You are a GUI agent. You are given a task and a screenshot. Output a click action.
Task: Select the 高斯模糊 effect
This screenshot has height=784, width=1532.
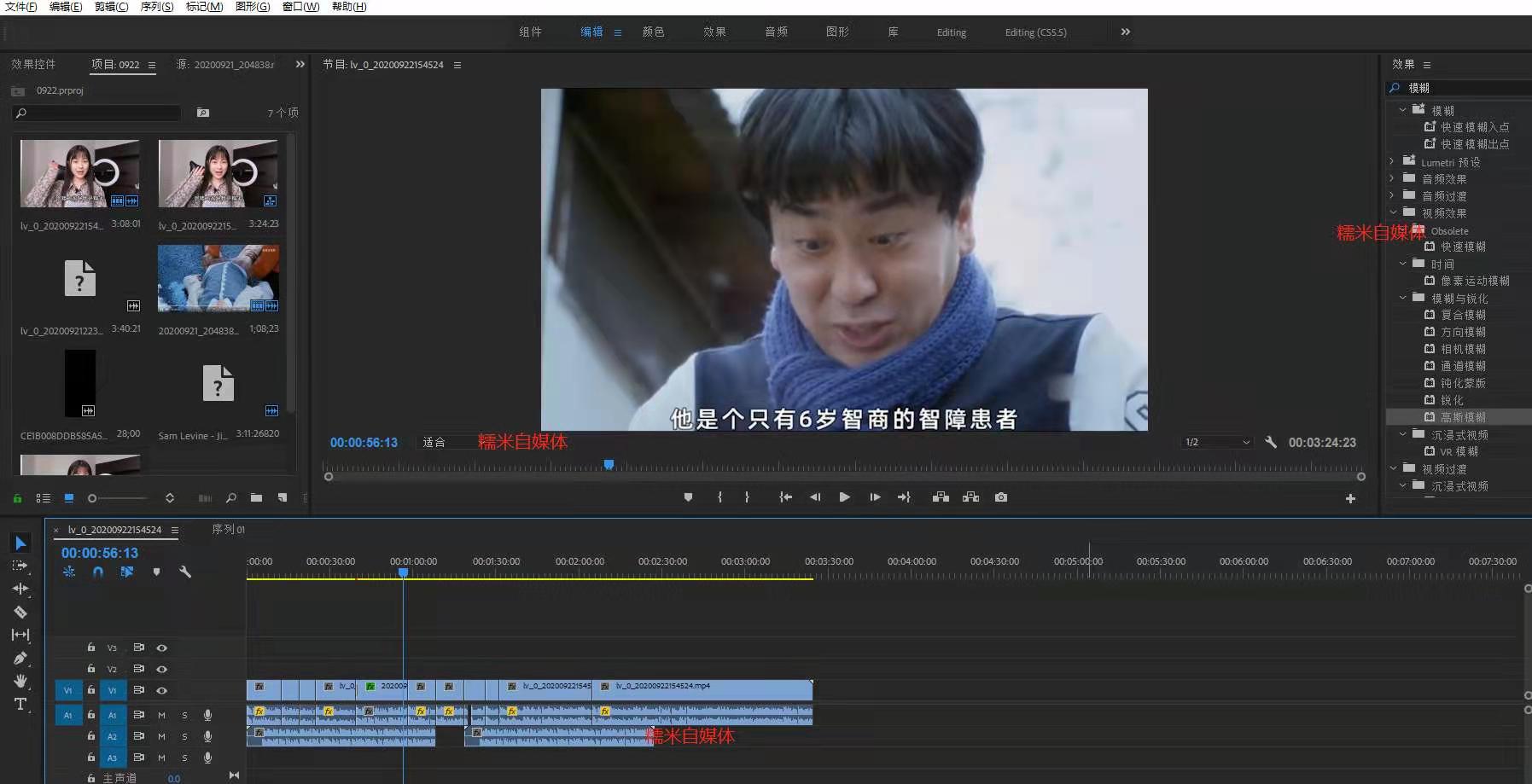(x=1463, y=417)
